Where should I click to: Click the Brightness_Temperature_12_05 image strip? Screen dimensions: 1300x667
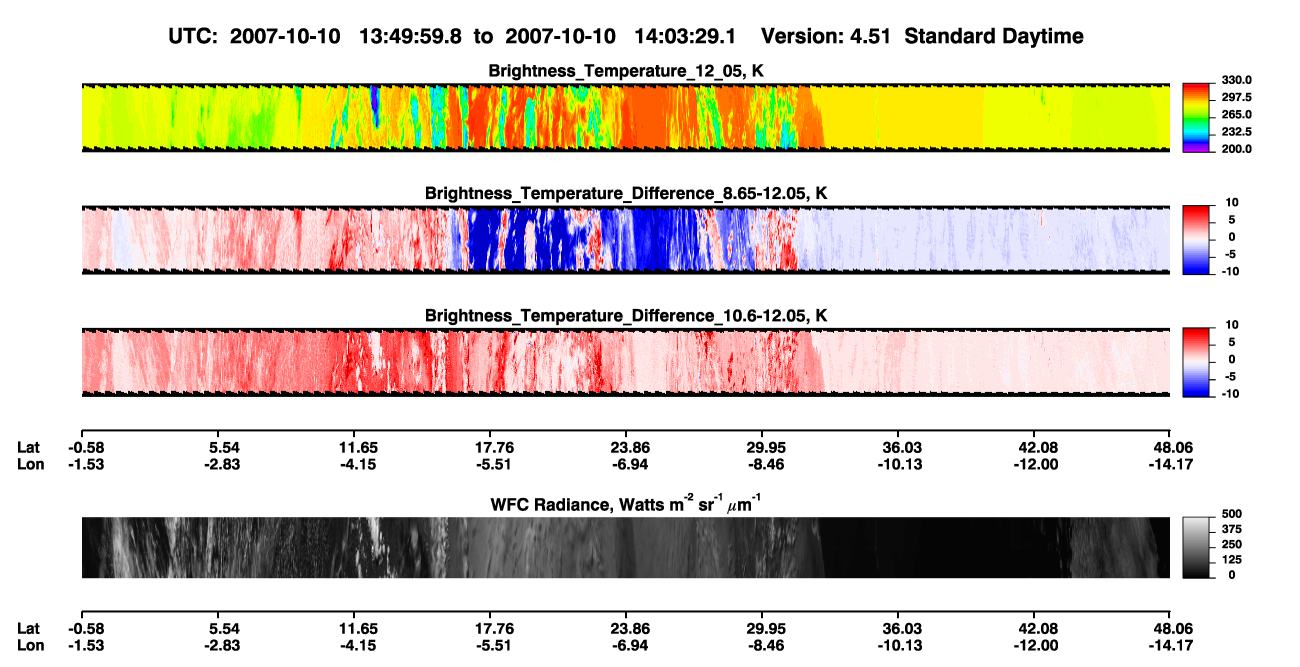click(625, 118)
